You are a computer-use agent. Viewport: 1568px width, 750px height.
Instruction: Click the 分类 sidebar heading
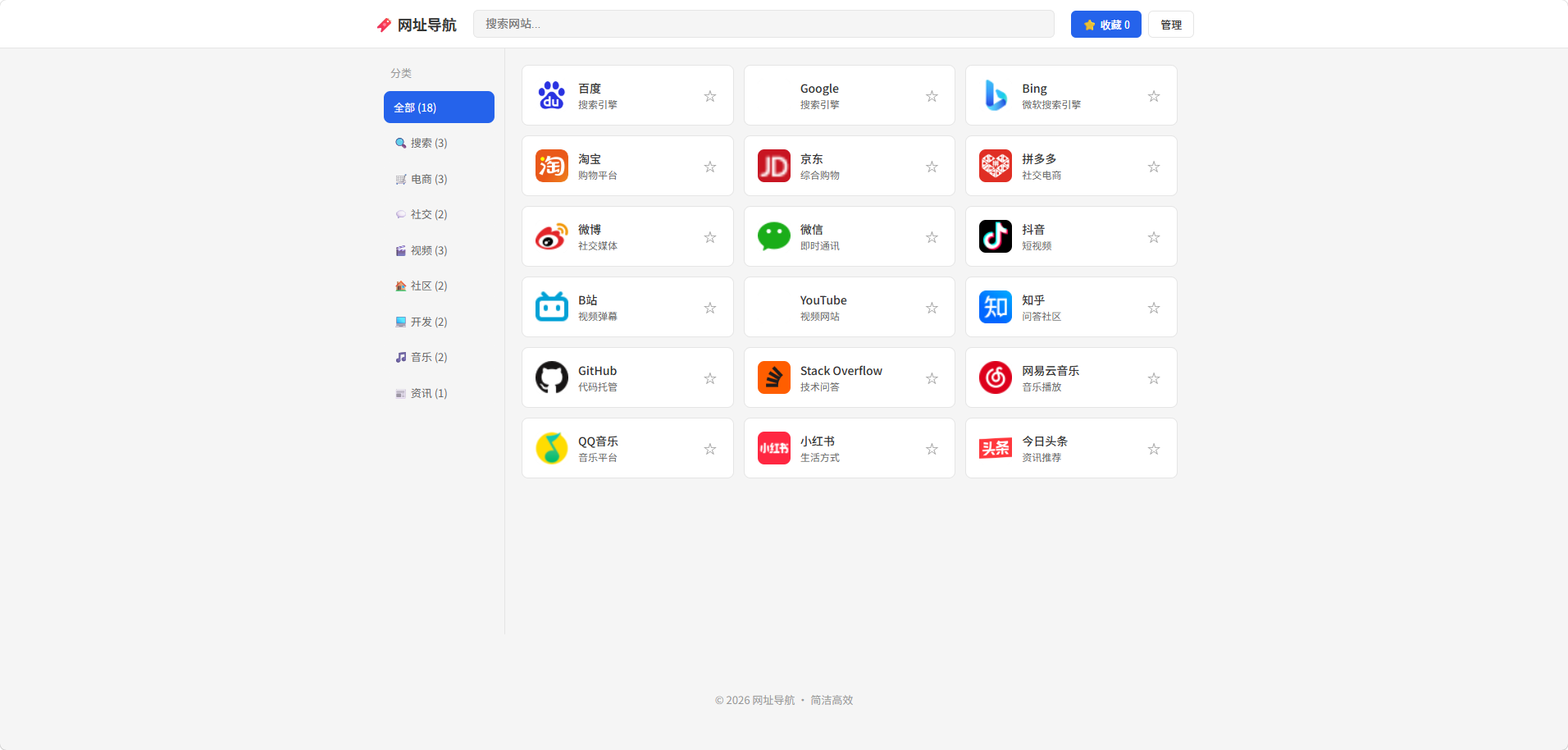pos(401,73)
